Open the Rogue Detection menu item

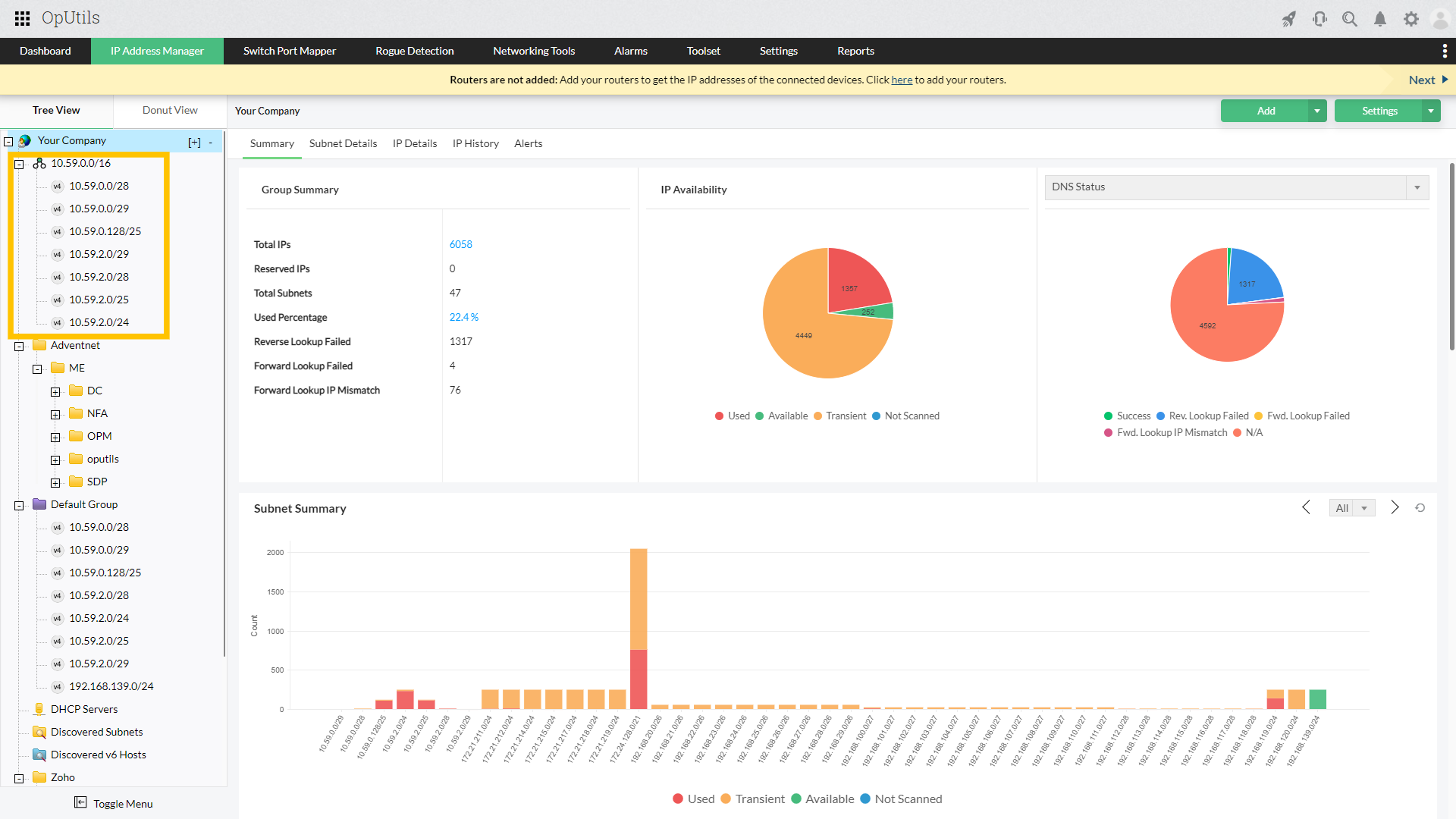point(414,51)
